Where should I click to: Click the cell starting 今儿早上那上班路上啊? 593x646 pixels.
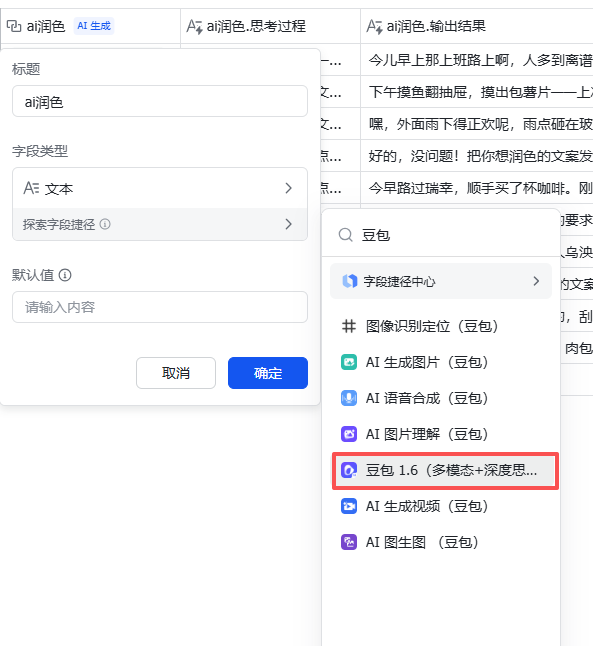[477, 60]
